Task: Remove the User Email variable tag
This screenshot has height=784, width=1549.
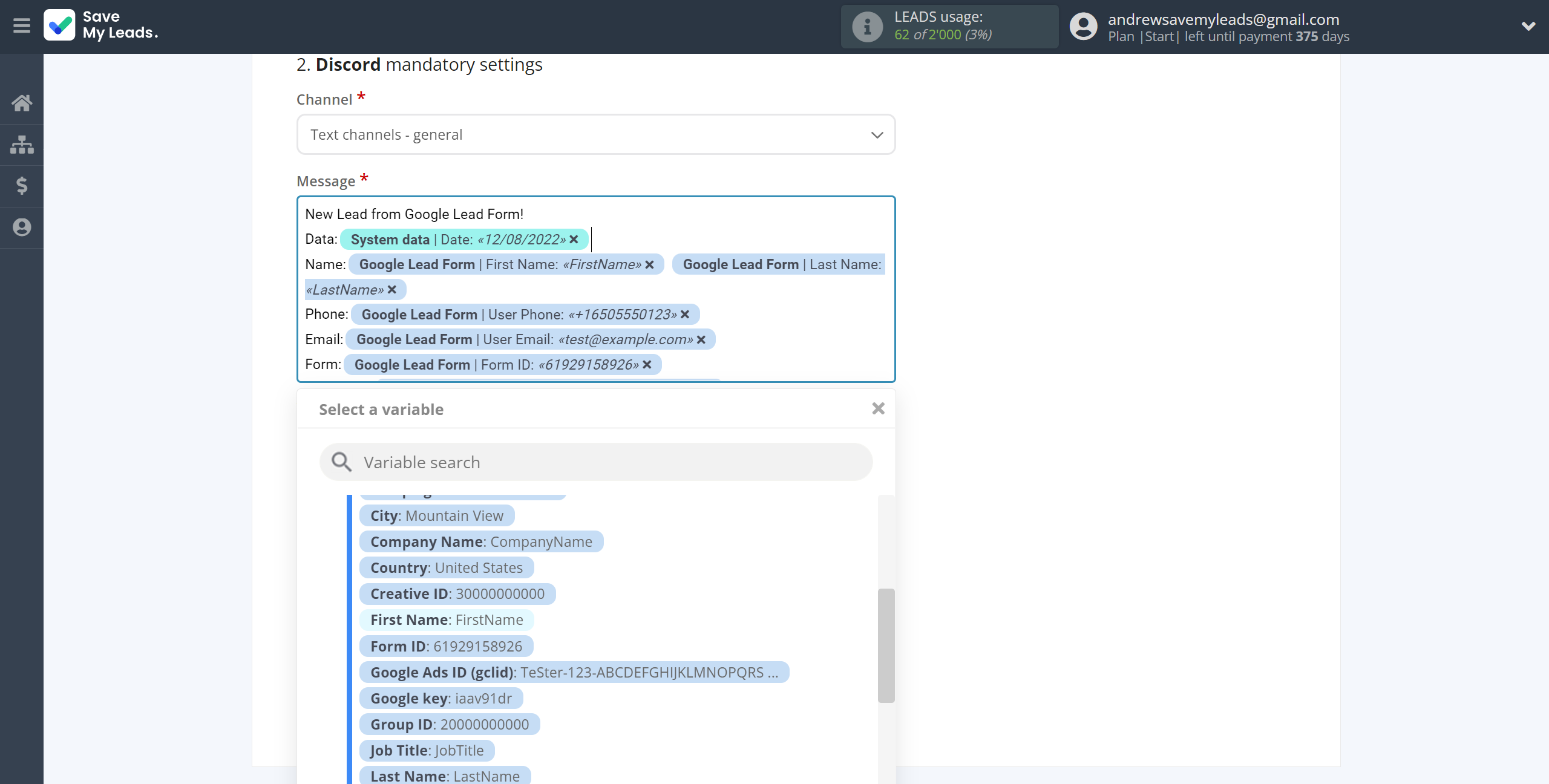Action: click(701, 340)
